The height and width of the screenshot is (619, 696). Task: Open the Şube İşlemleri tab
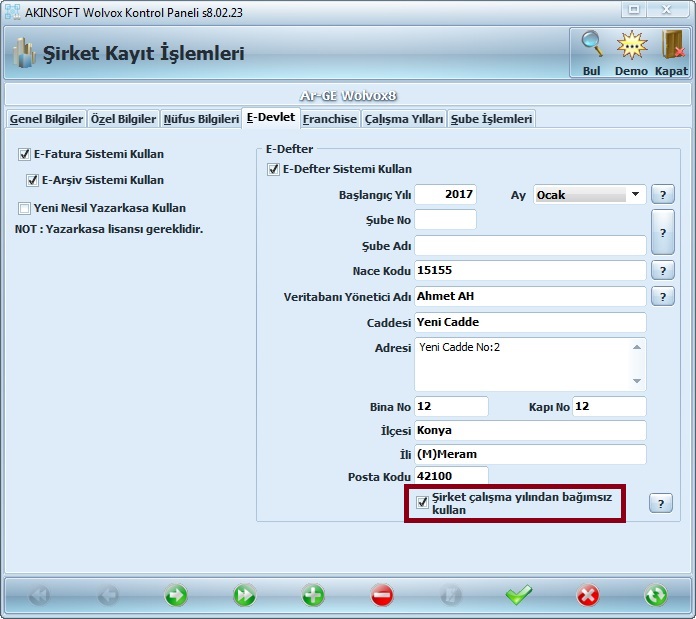tap(491, 119)
